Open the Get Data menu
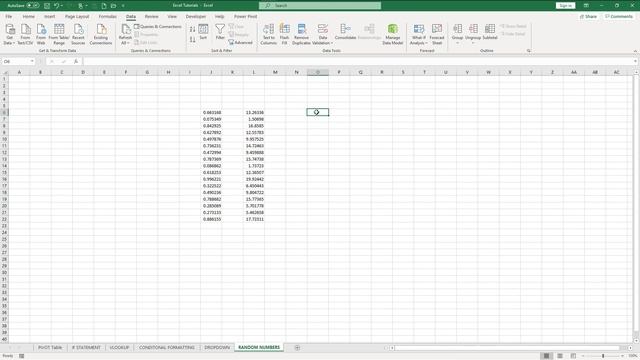The image size is (640, 360). tap(9, 34)
